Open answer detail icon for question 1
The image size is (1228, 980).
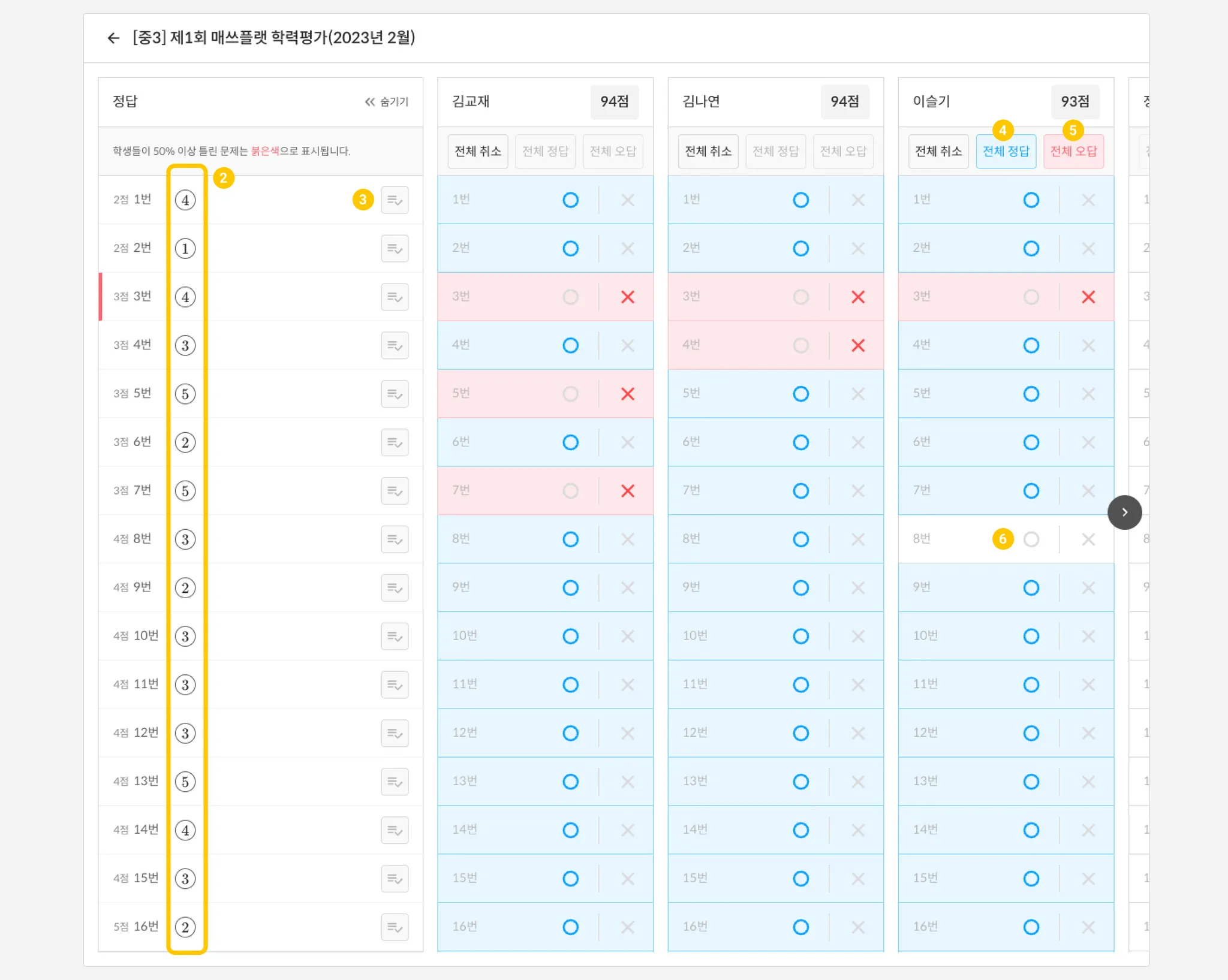click(x=395, y=200)
